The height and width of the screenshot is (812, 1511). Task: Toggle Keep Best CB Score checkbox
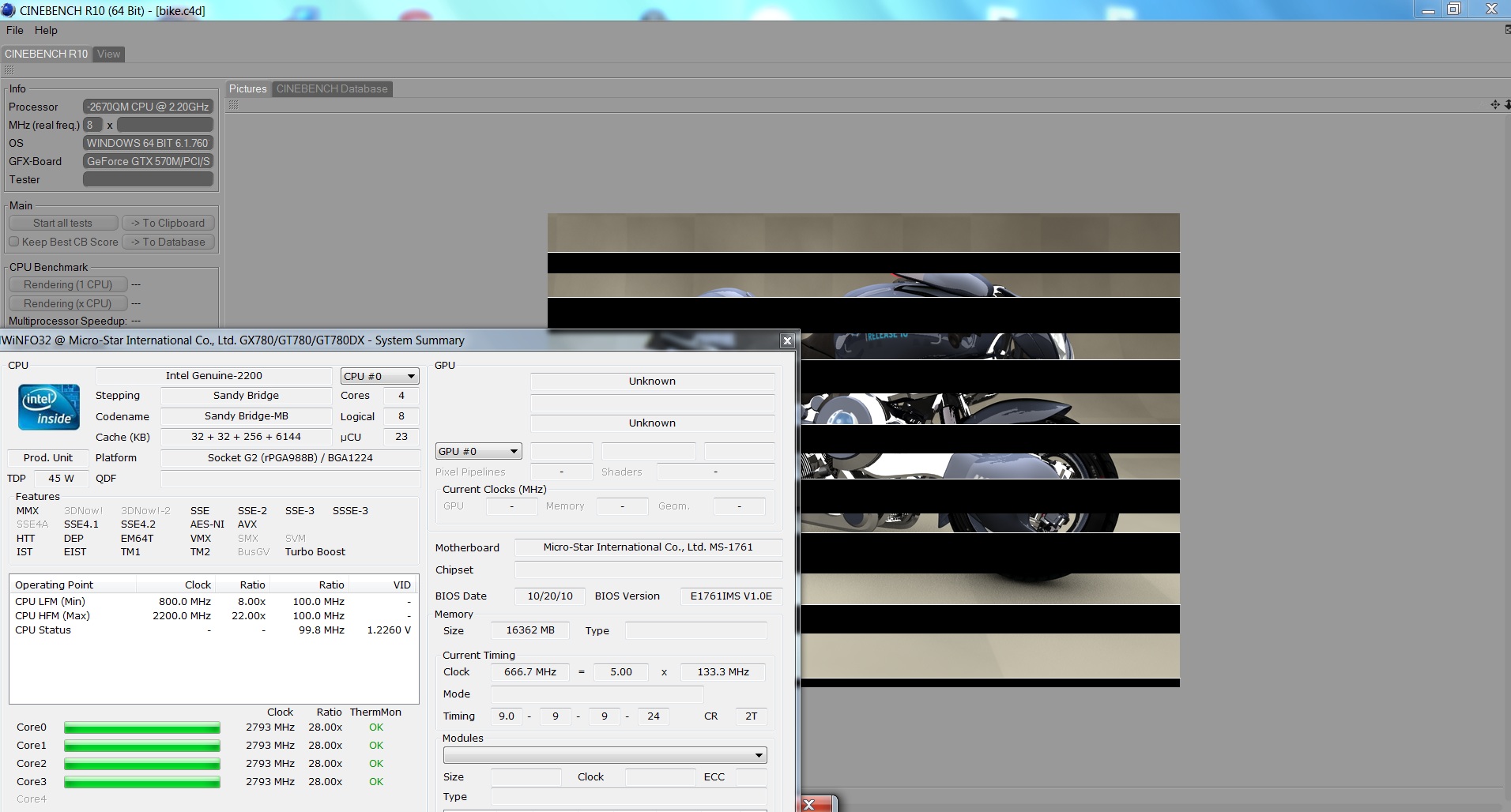click(x=14, y=242)
